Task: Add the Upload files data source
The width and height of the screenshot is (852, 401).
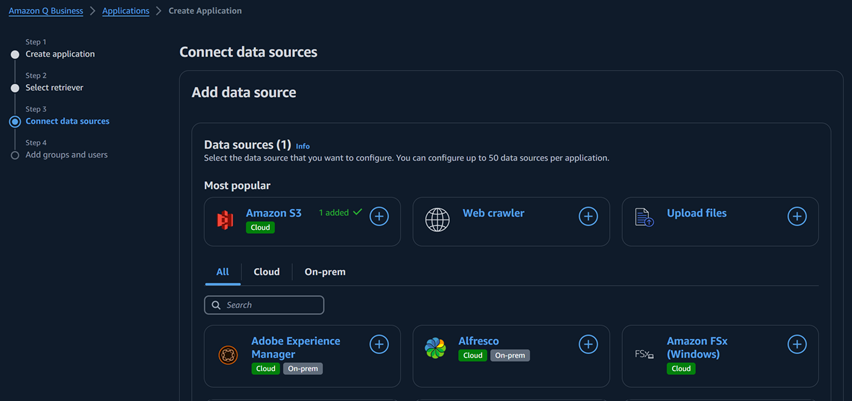Action: [x=797, y=216]
